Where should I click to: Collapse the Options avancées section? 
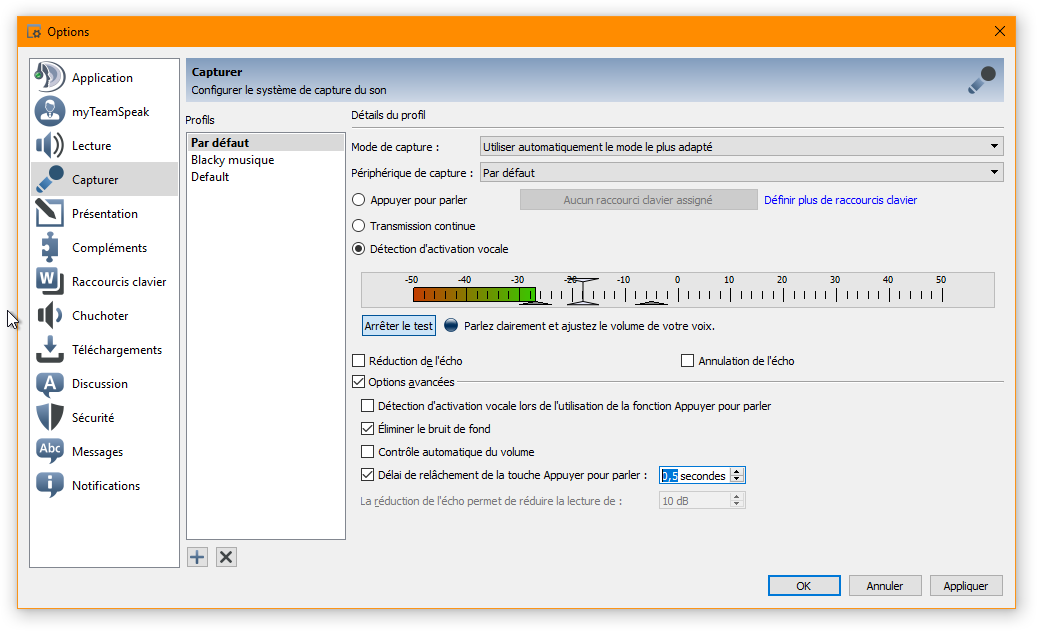pos(359,382)
